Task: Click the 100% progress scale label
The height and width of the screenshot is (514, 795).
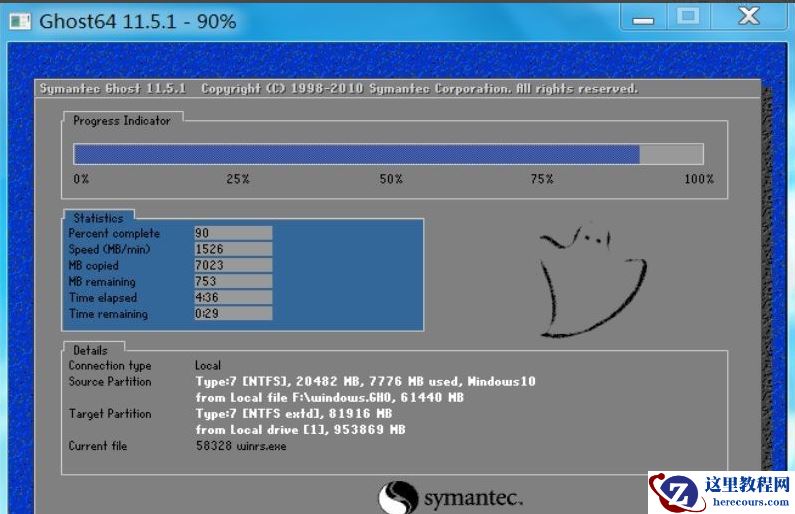Action: tap(699, 179)
